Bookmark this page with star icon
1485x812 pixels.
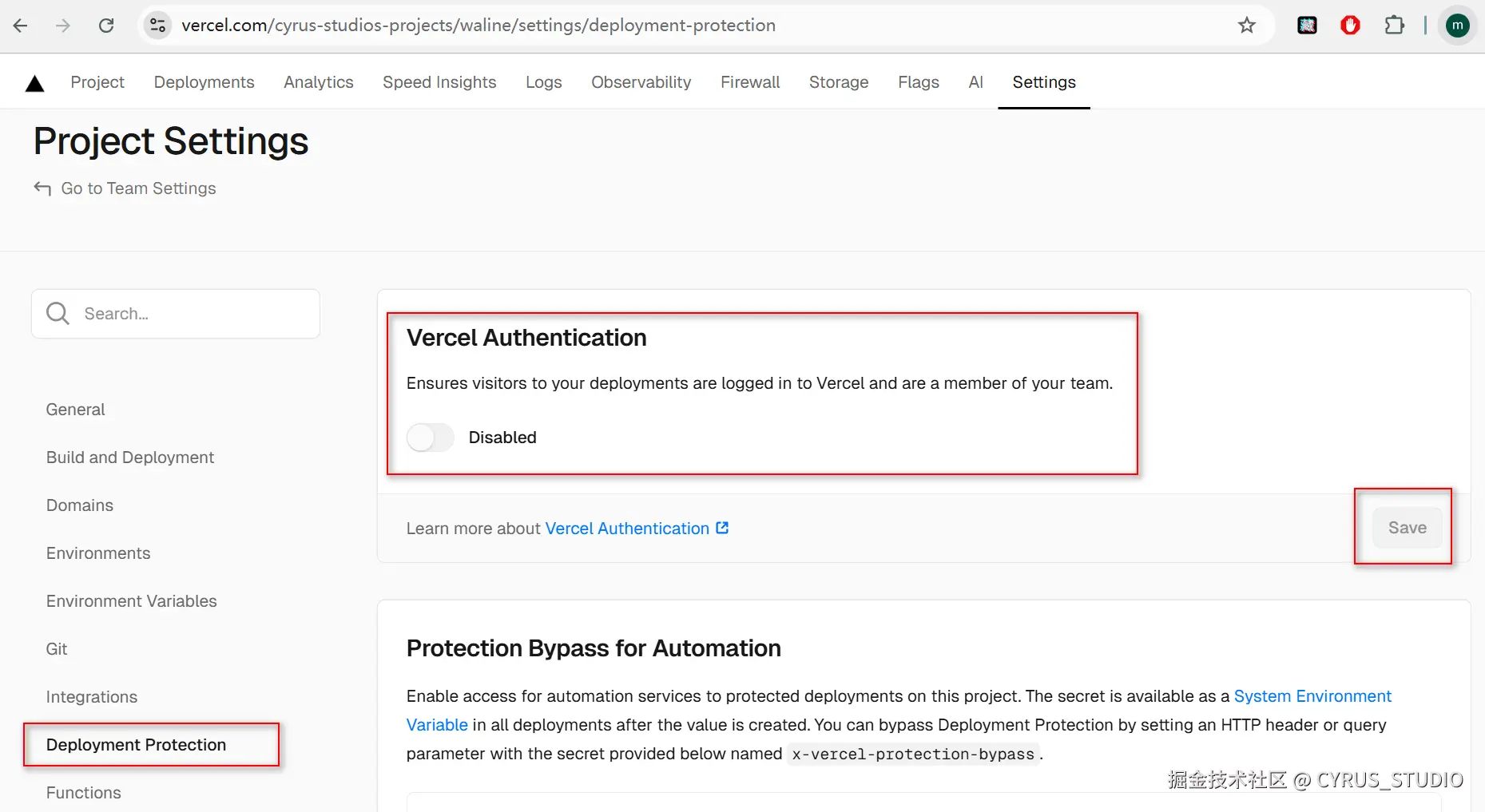pos(1247,26)
